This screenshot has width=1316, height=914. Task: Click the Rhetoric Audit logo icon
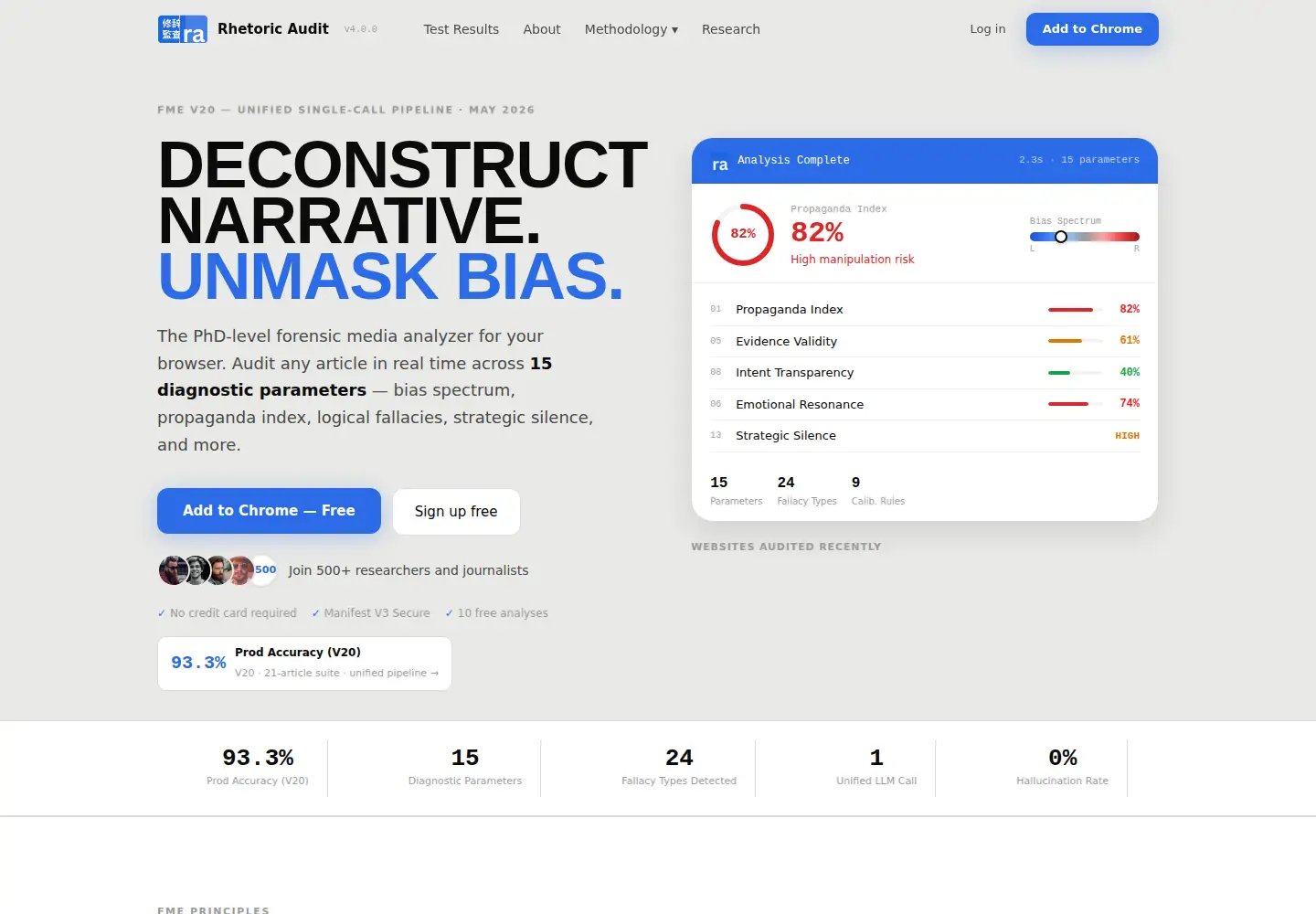coord(183,29)
